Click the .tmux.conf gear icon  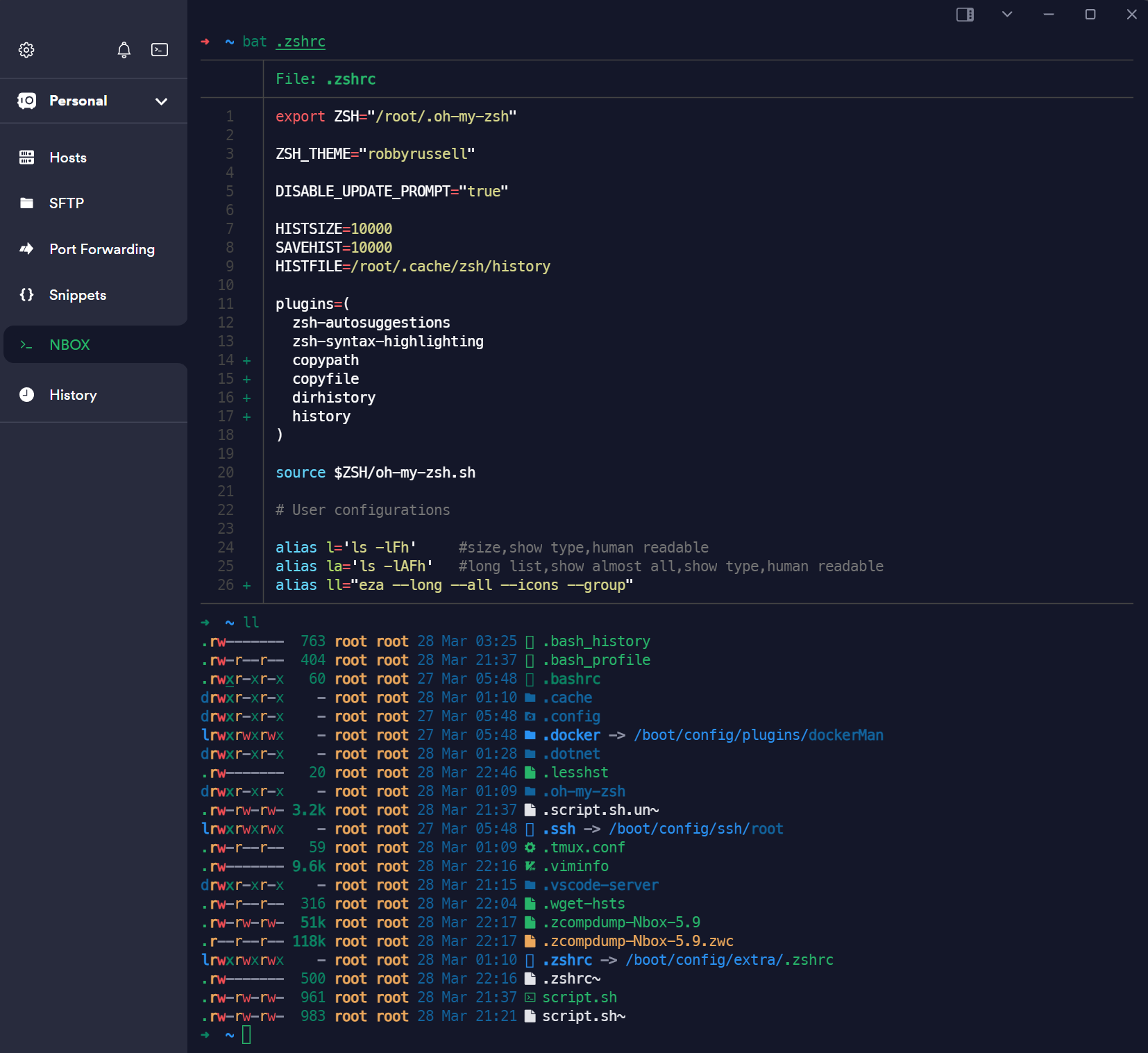pos(530,848)
